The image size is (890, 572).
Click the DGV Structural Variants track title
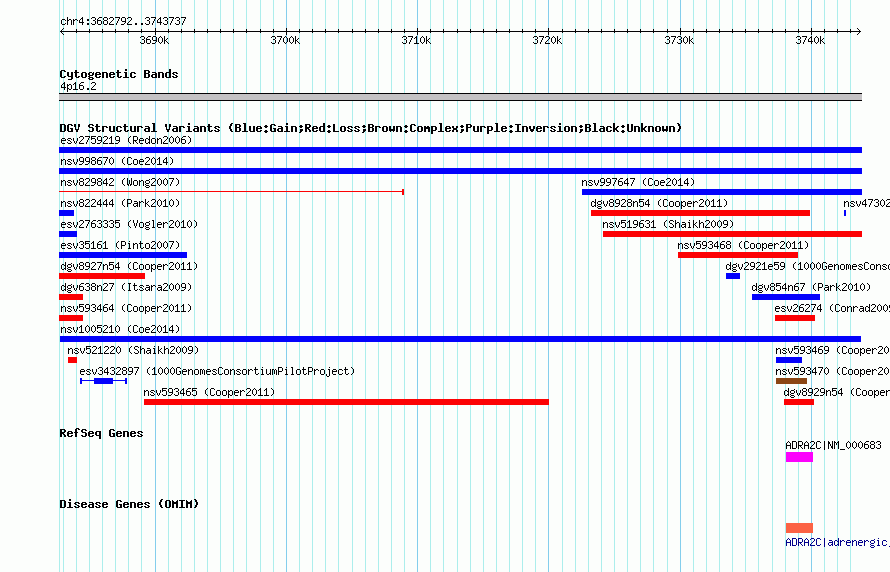[x=370, y=128]
